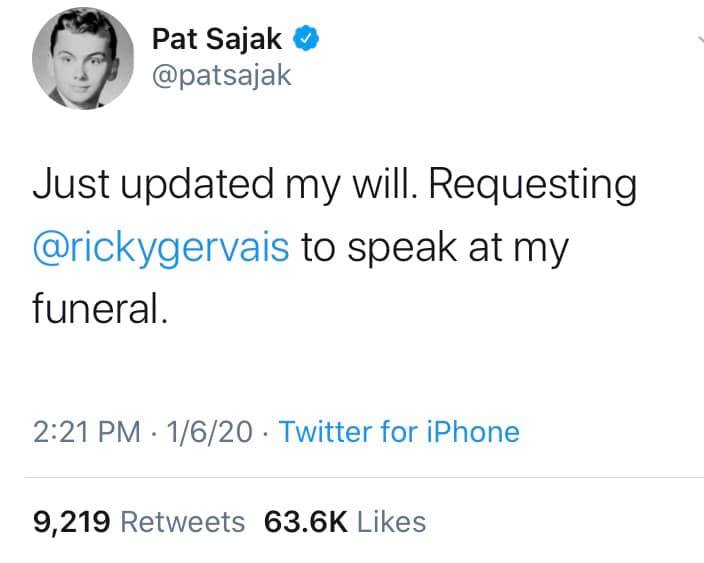View the 9,219 retweet count
This screenshot has height=563, width=704.
pos(71,522)
